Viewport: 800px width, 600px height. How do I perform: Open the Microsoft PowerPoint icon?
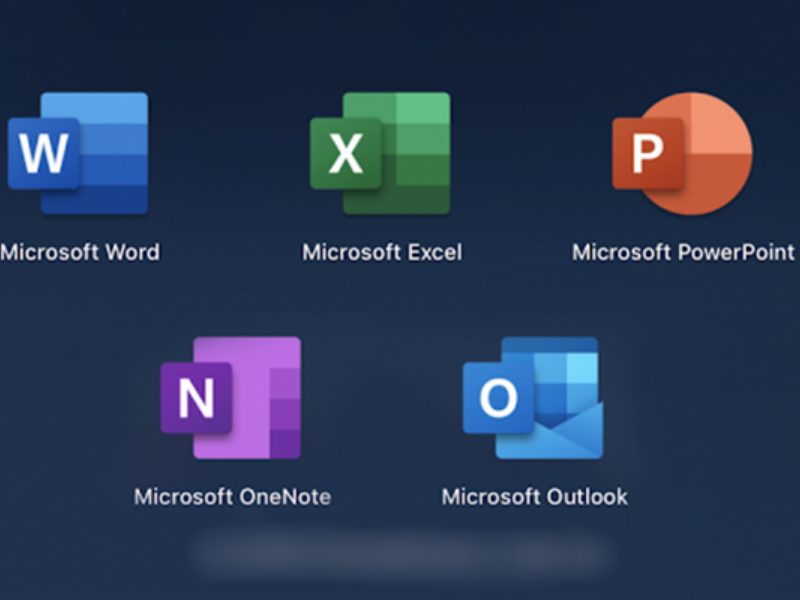click(x=683, y=153)
